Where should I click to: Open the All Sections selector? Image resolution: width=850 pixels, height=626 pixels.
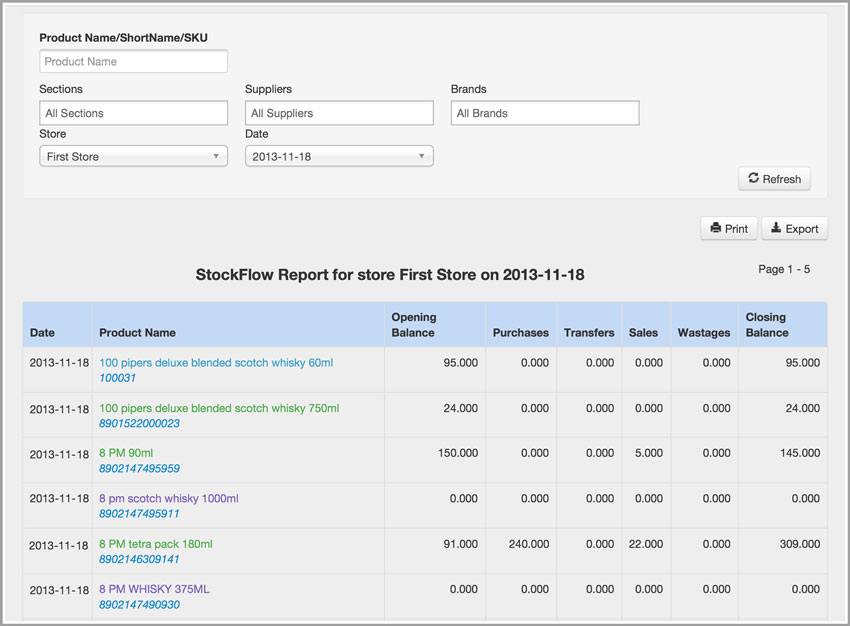point(133,113)
